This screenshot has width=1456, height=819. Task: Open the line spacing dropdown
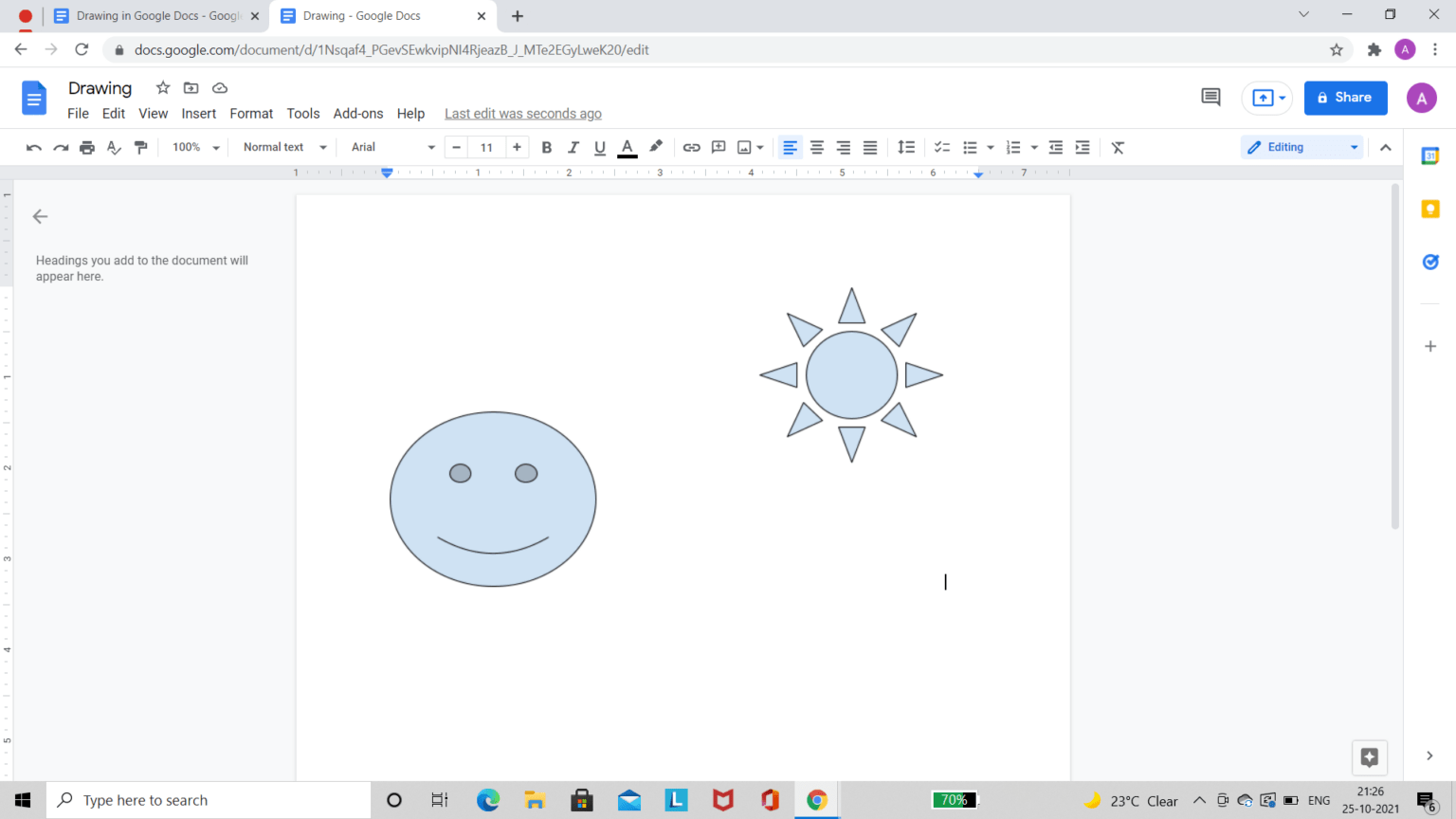[x=905, y=147]
